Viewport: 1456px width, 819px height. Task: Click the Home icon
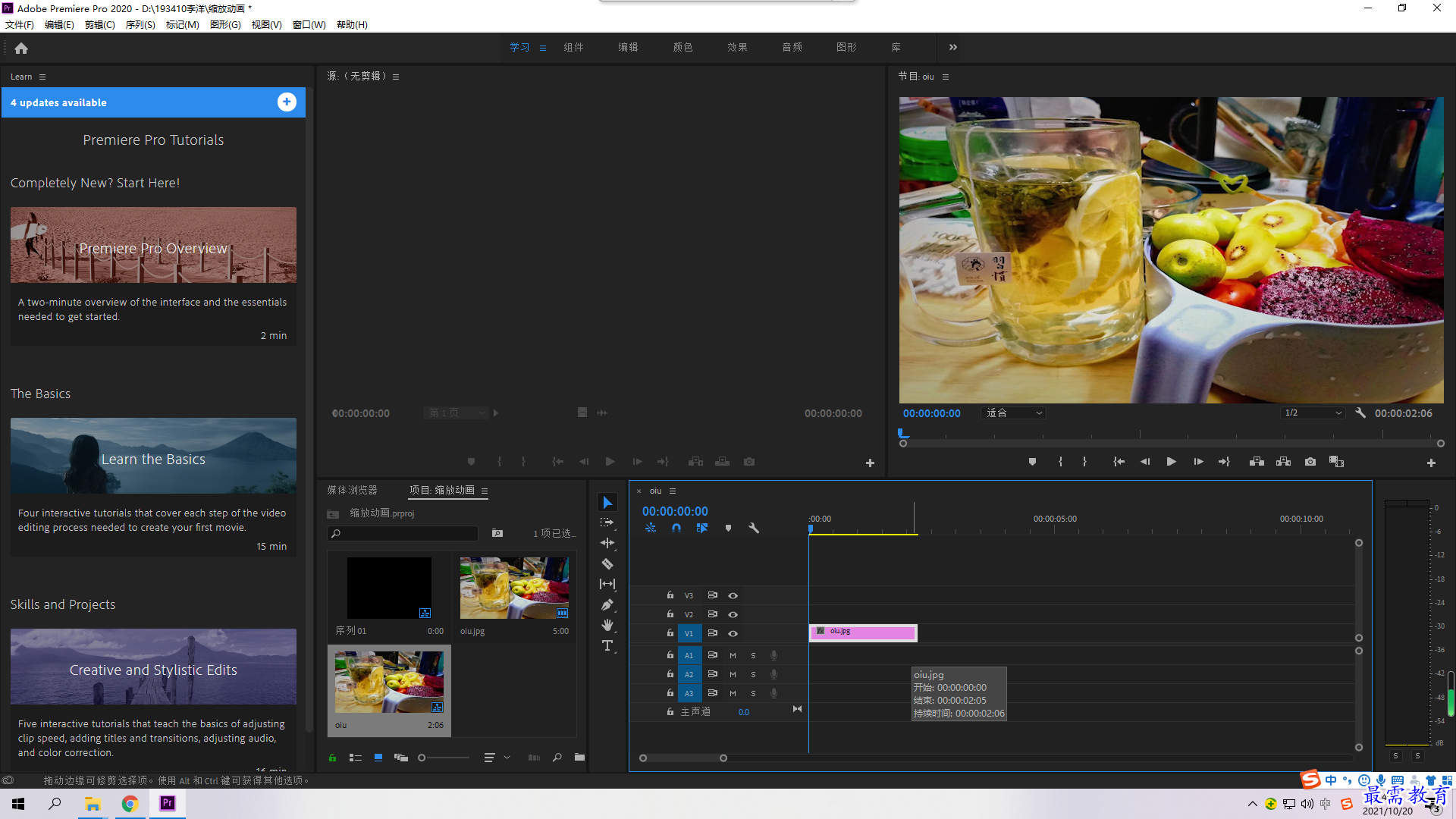coord(21,48)
